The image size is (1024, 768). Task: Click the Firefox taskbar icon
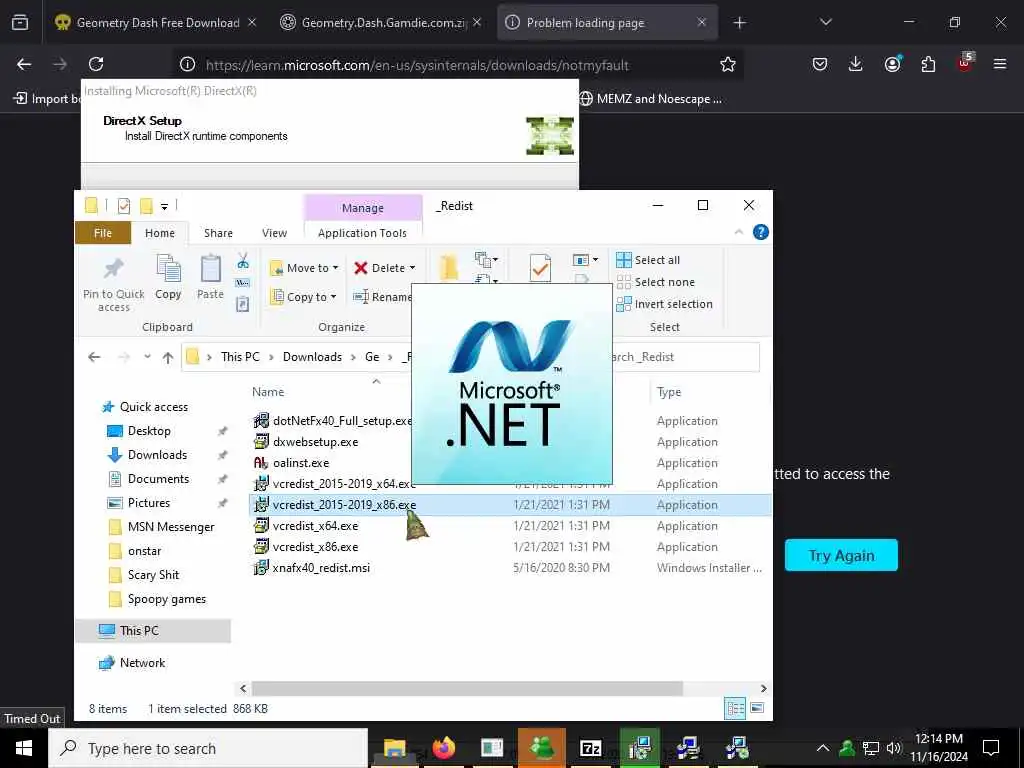(x=443, y=748)
